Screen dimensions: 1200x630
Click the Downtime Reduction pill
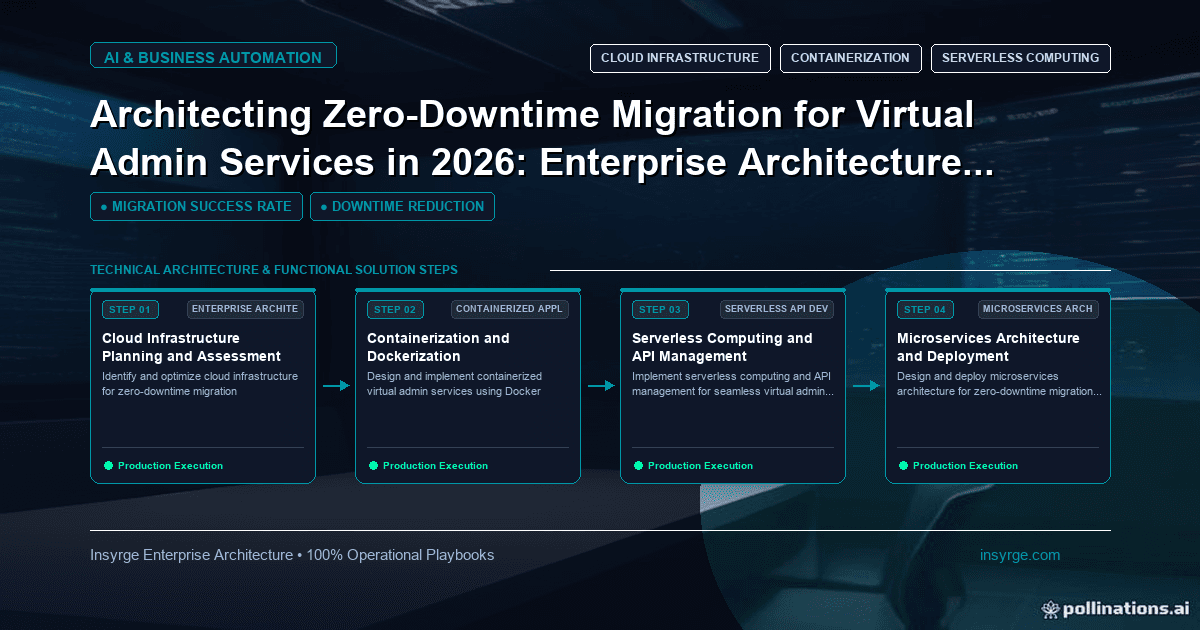(402, 206)
